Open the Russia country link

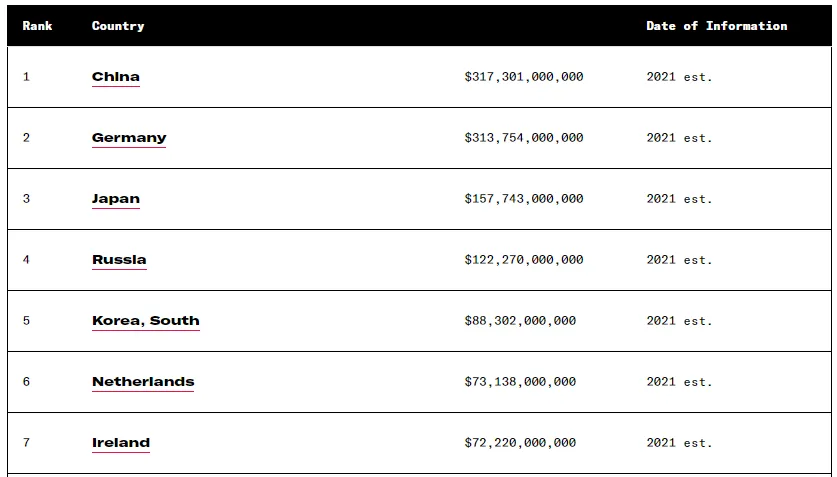pyautogui.click(x=119, y=260)
